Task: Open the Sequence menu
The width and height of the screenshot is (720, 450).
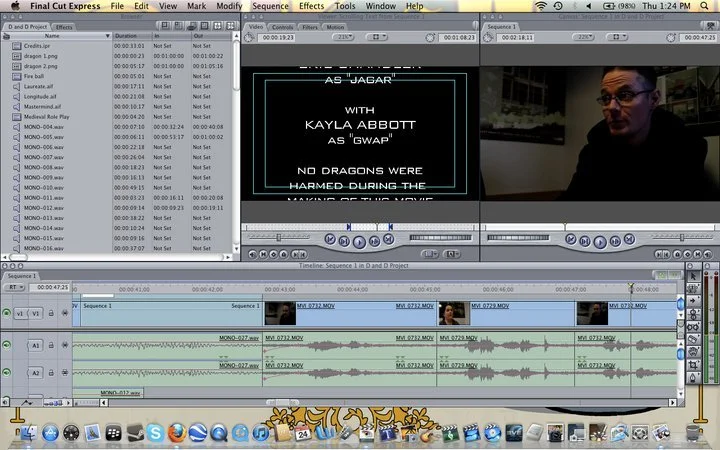Action: pos(270,6)
